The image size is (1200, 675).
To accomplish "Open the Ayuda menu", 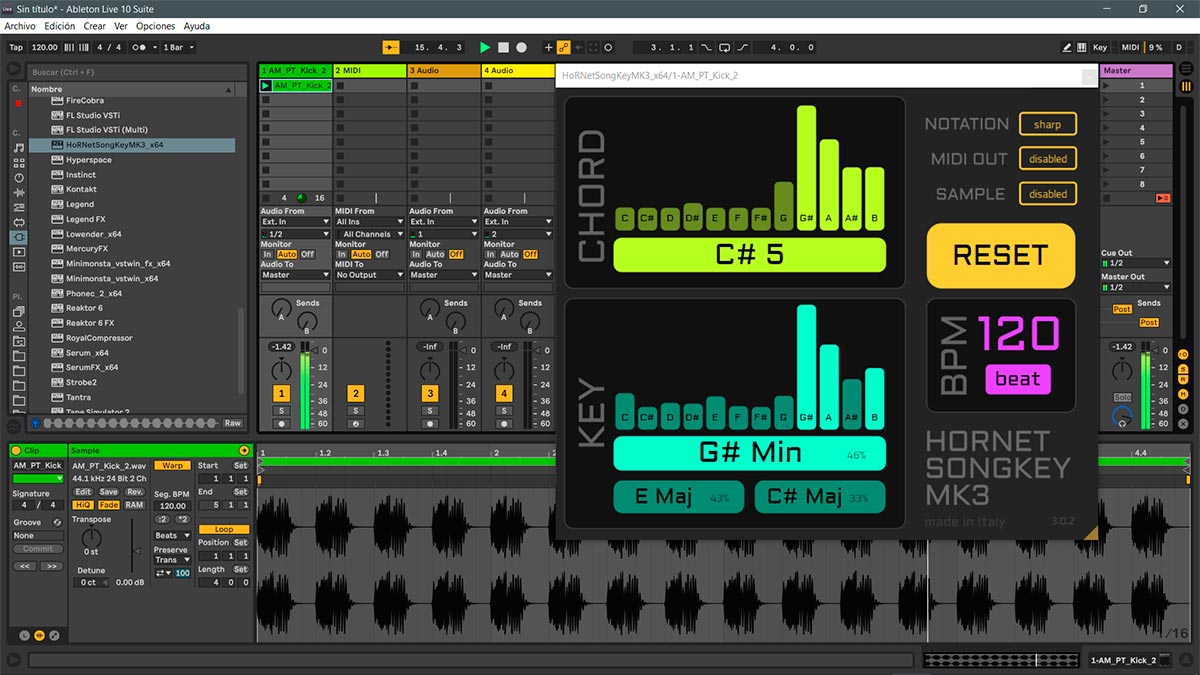I will 197,26.
